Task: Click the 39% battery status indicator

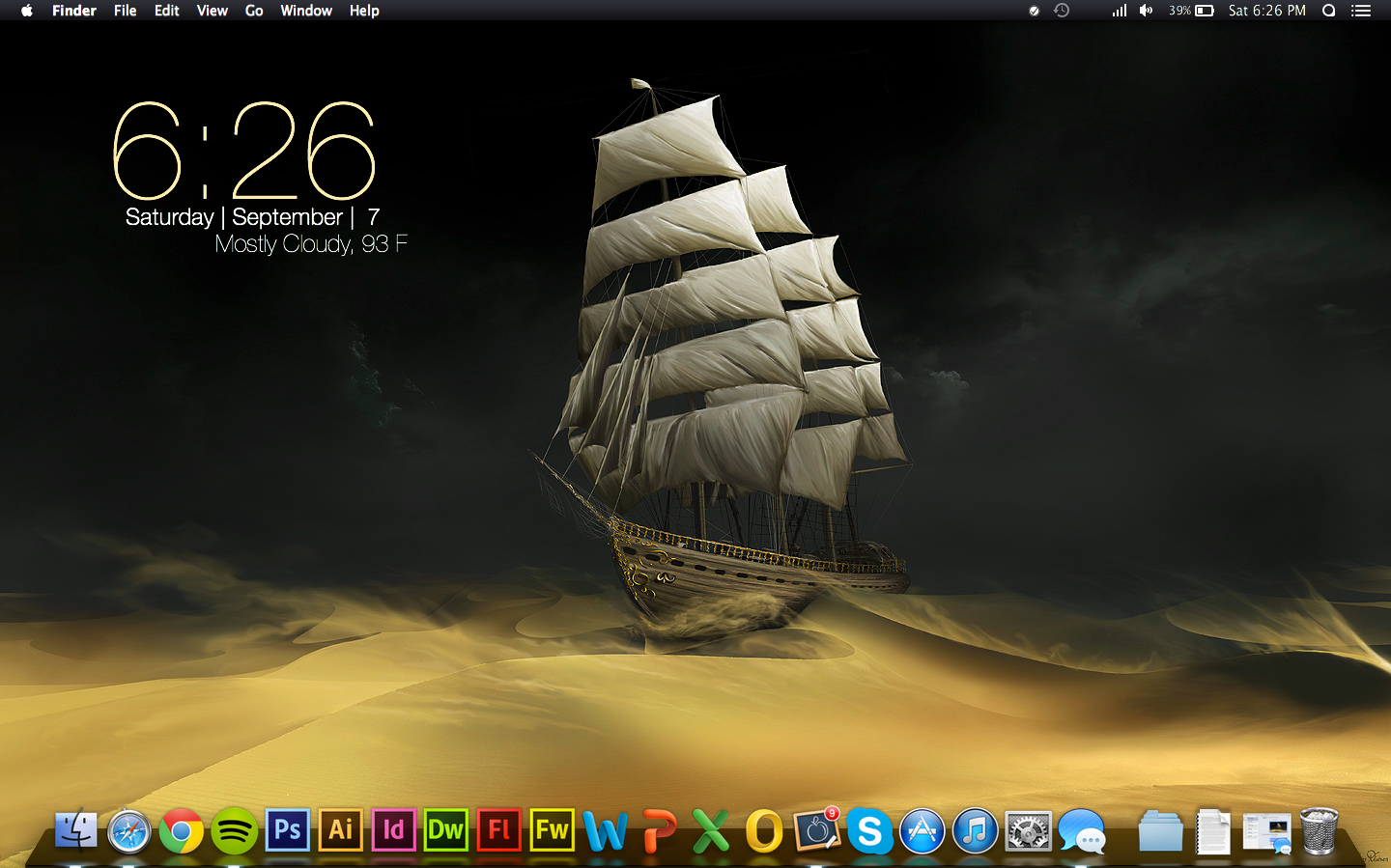Action: [1191, 11]
